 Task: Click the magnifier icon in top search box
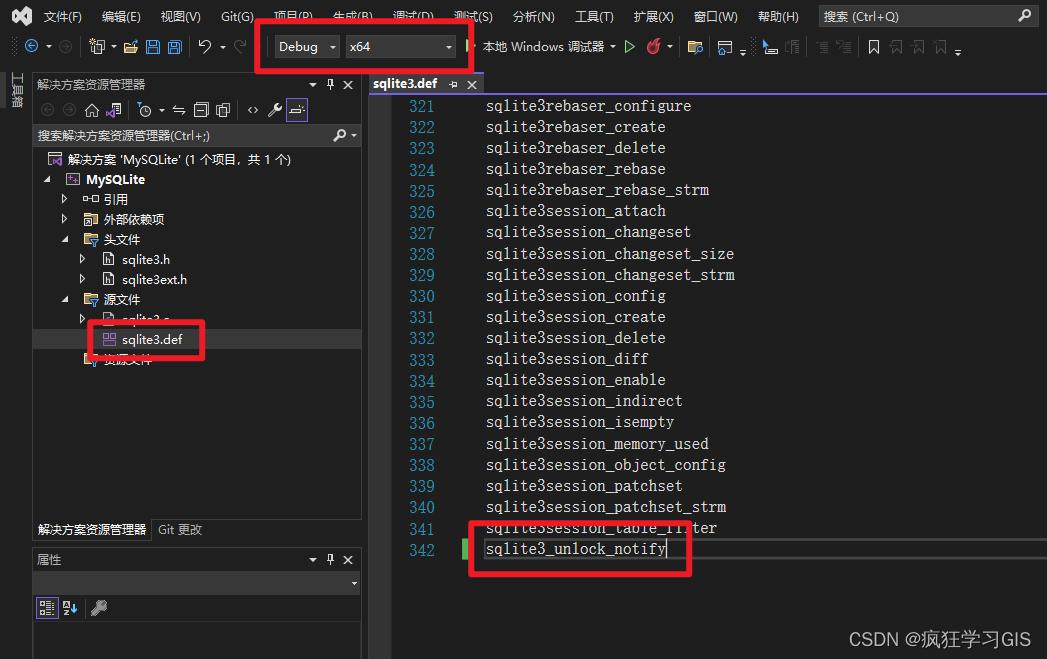pos(1024,15)
